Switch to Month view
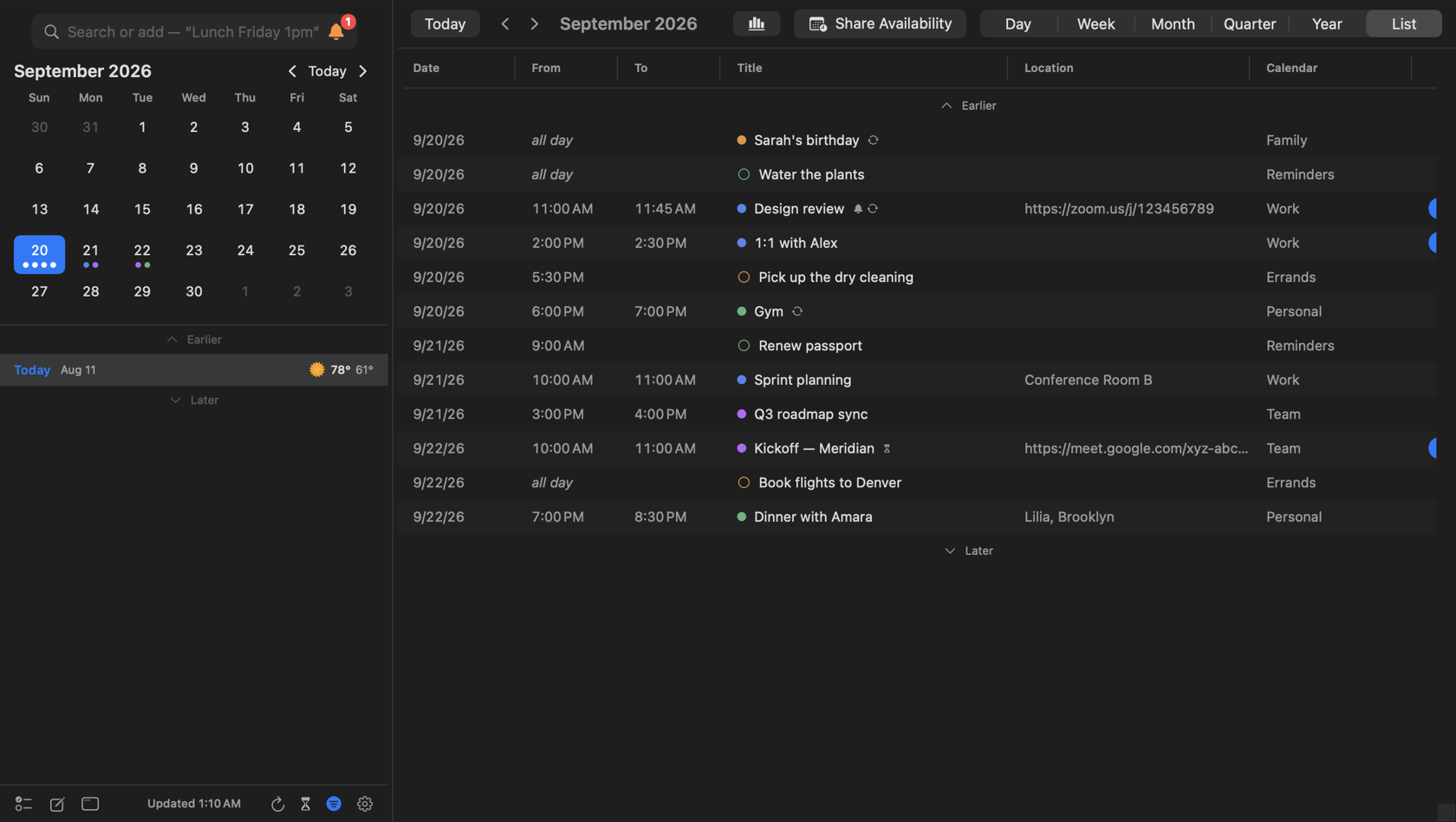This screenshot has width=1456, height=822. (1173, 23)
